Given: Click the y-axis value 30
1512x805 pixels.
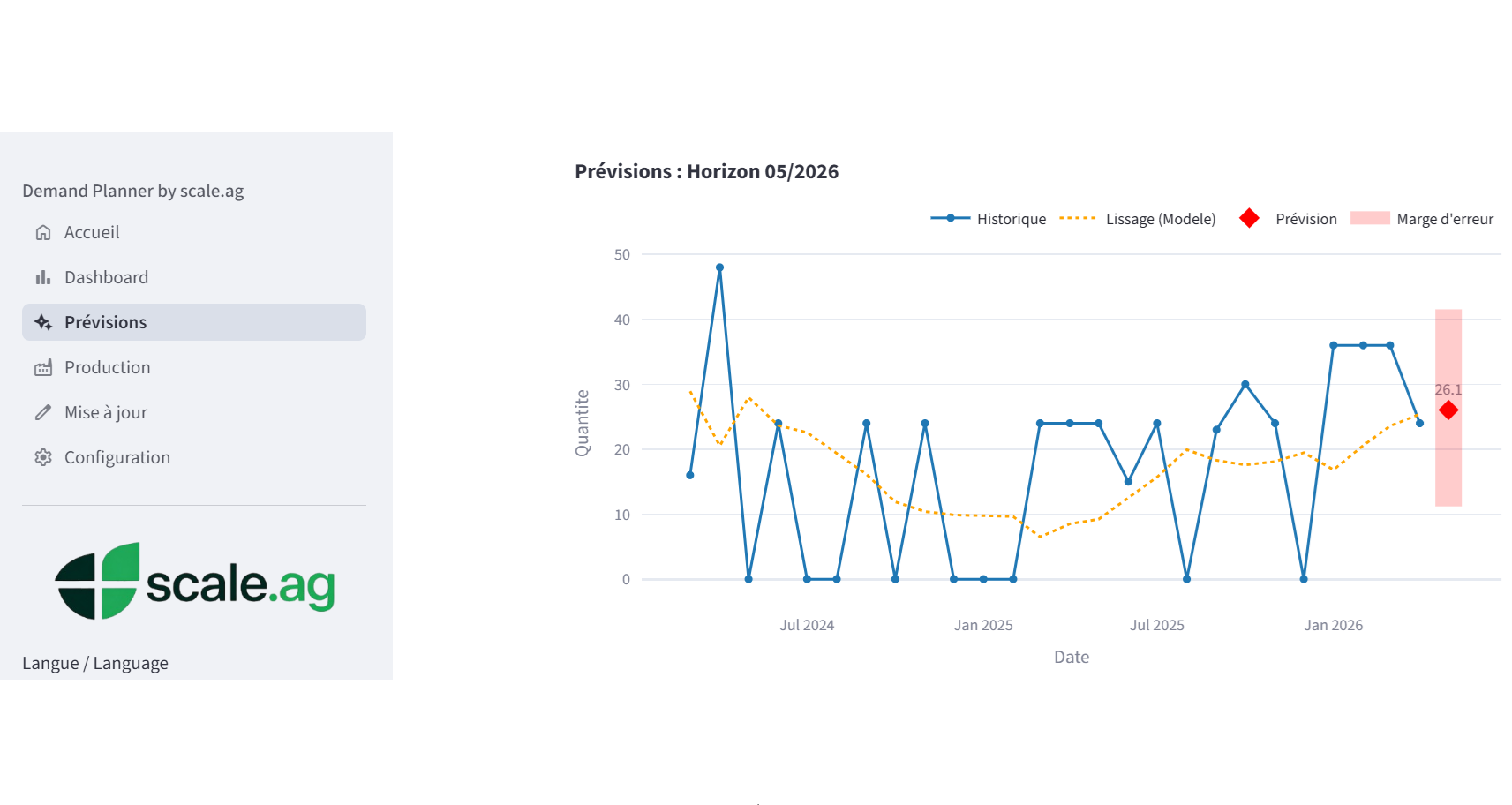Looking at the screenshot, I should [622, 385].
